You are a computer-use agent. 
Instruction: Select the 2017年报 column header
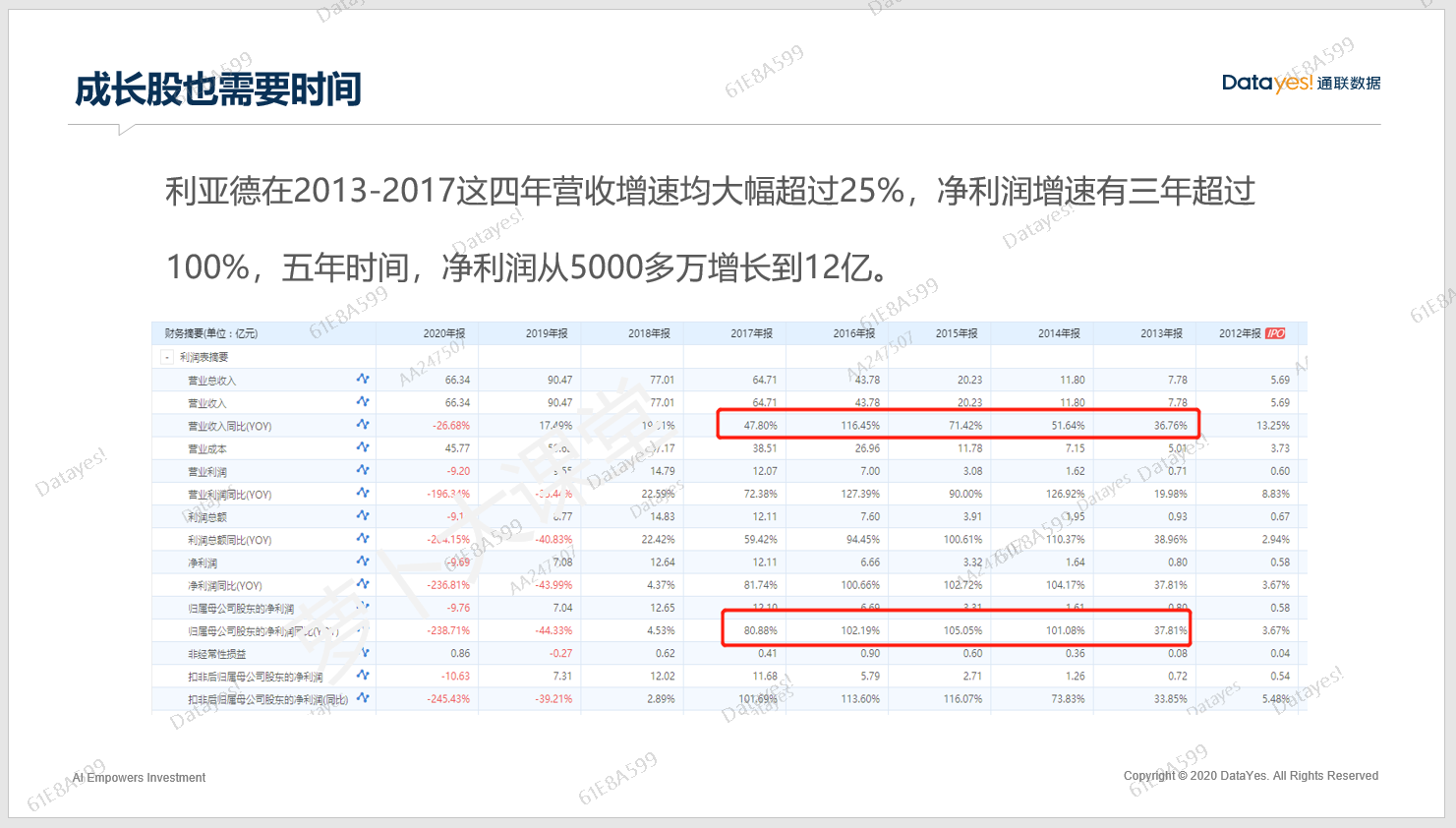[751, 333]
